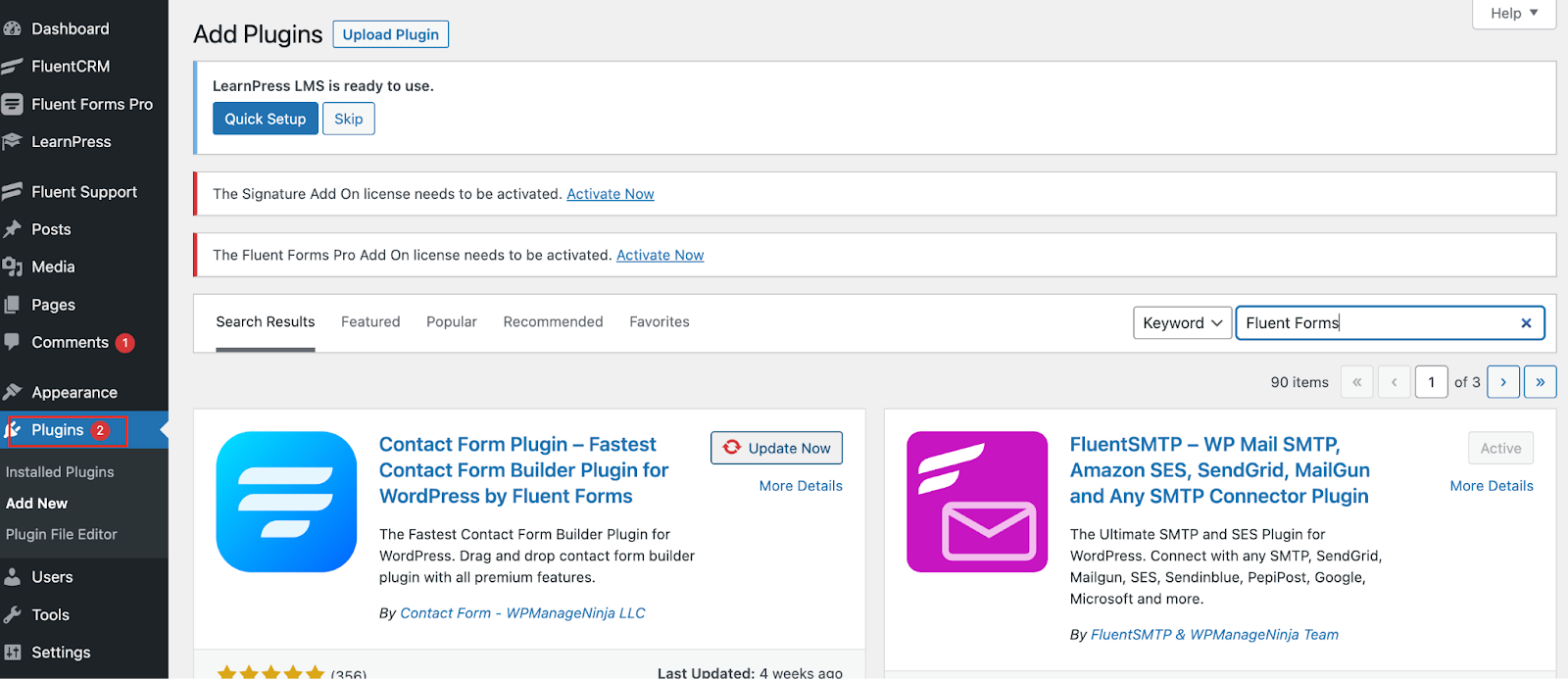Click the Media icon in sidebar
The image size is (1568, 679).
(x=12, y=267)
